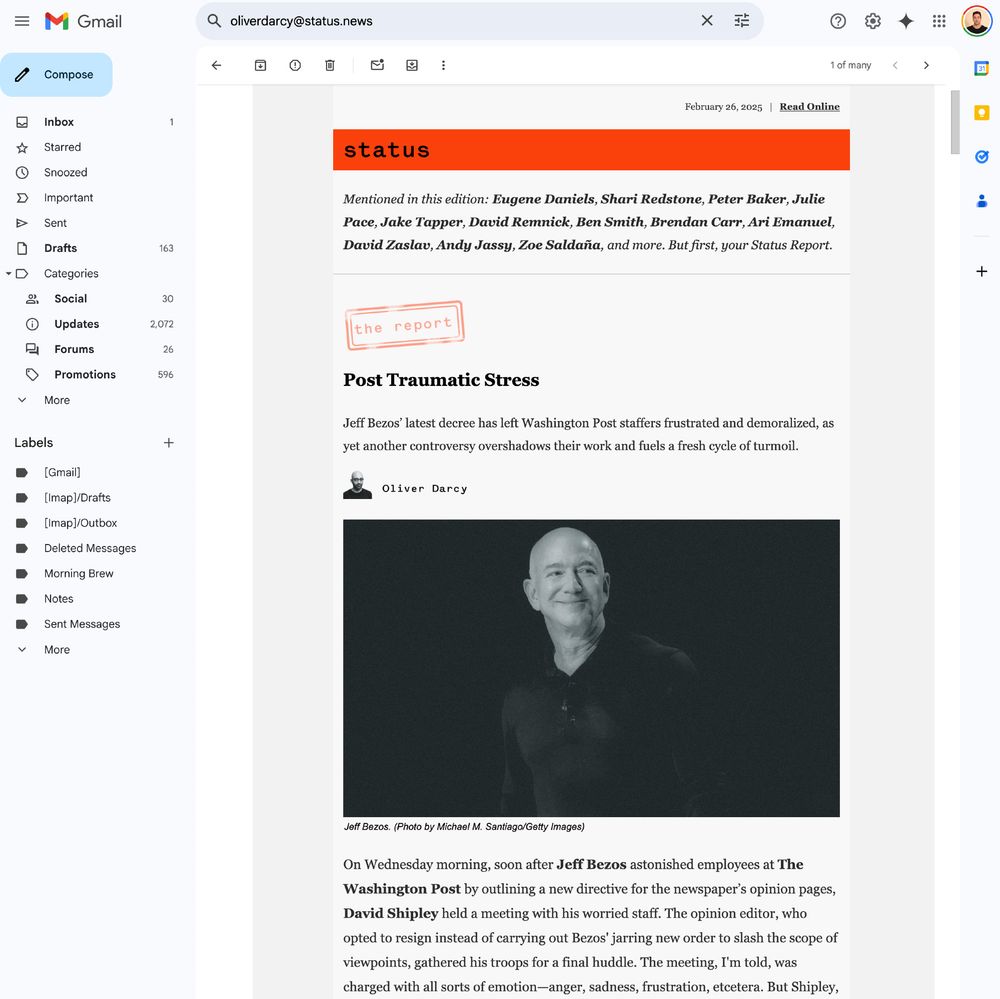
Task: Mark the email as unread
Action: [x=378, y=65]
